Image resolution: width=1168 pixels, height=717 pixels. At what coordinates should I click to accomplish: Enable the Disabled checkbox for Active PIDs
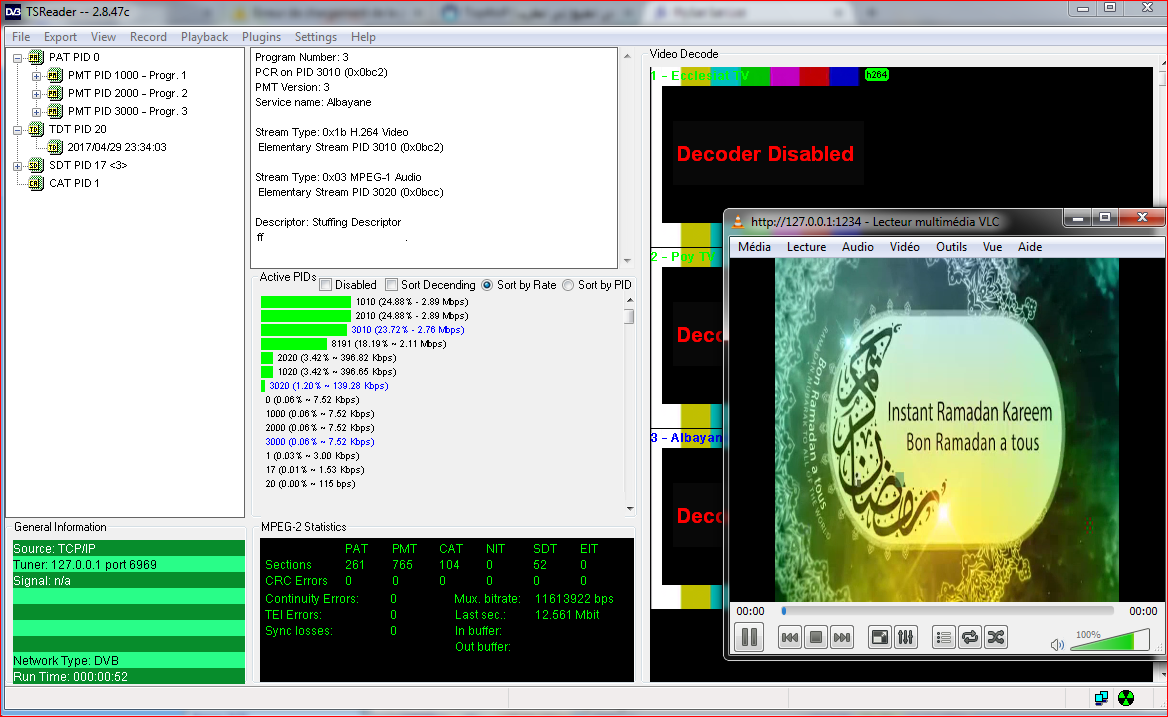[x=325, y=285]
